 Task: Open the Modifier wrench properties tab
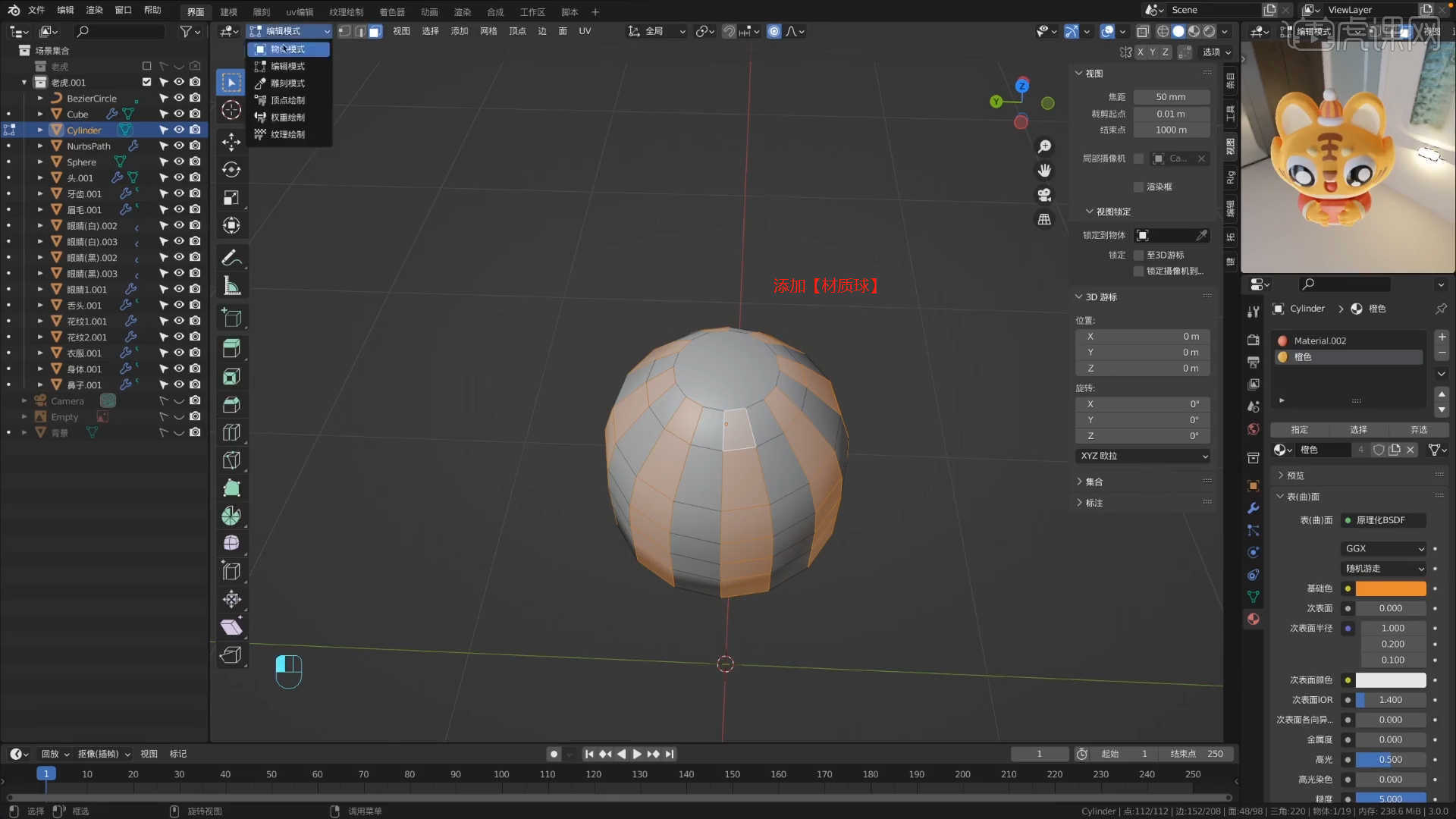(x=1253, y=508)
